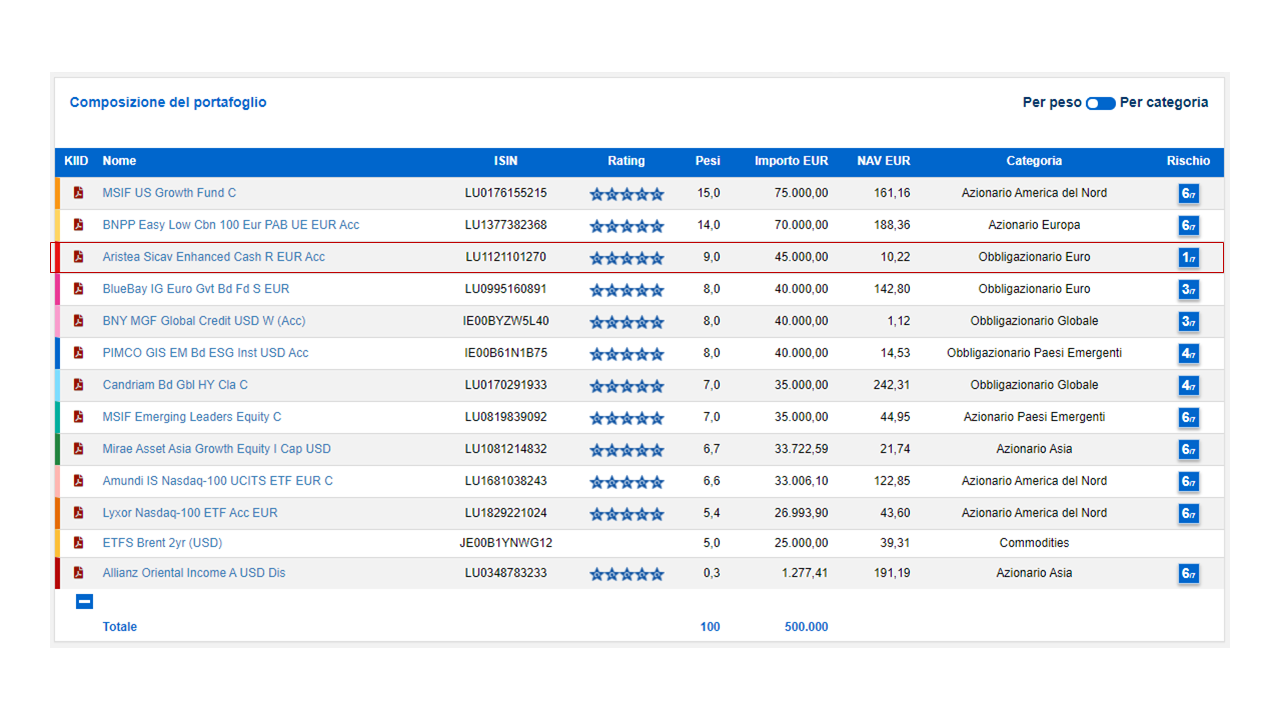
Task: Click risk badge 3/7 for BNY MGF Global Credit
Action: coord(1188,322)
